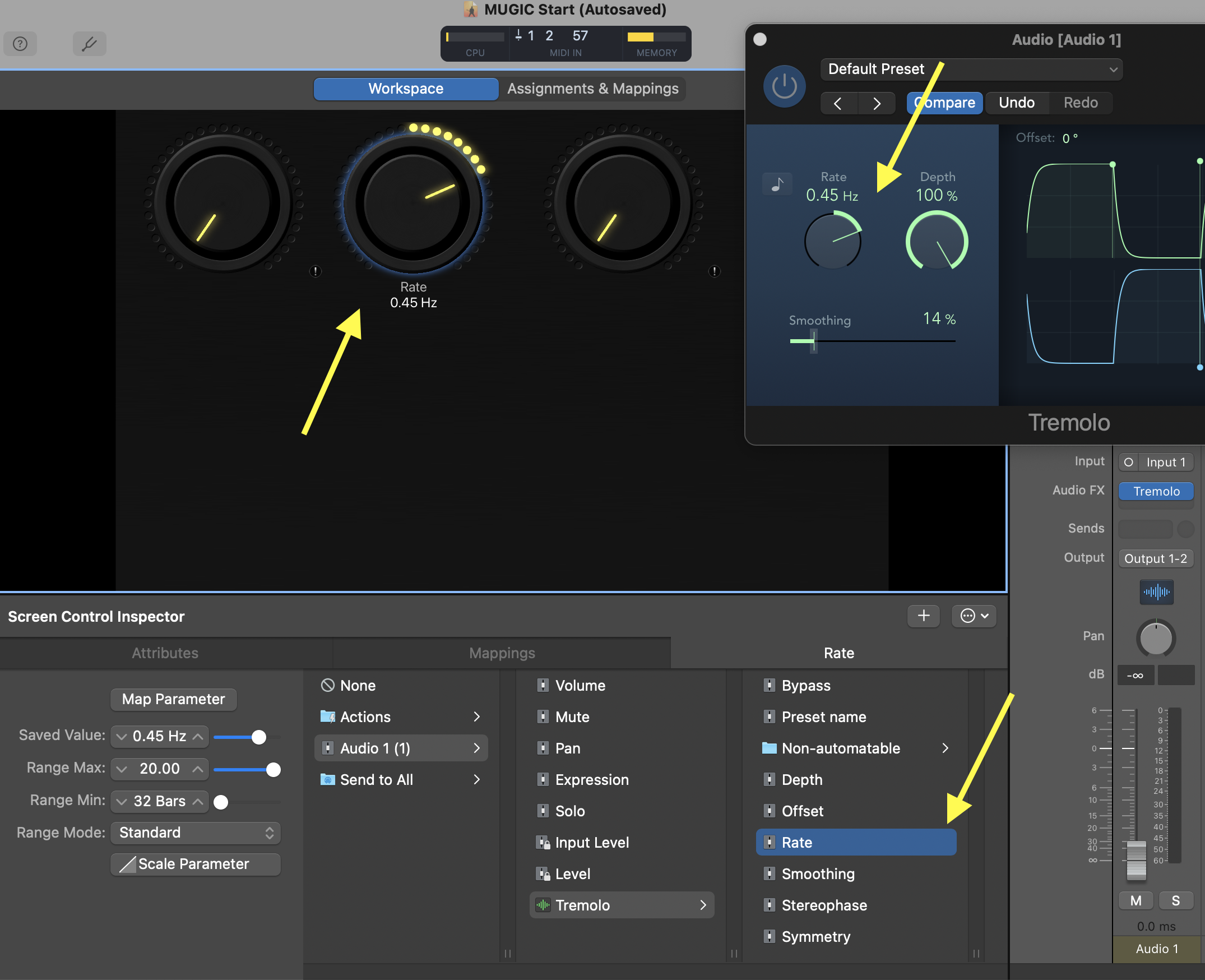Click the tuner wrench icon
Screen dimensions: 1205x980
pos(89,44)
